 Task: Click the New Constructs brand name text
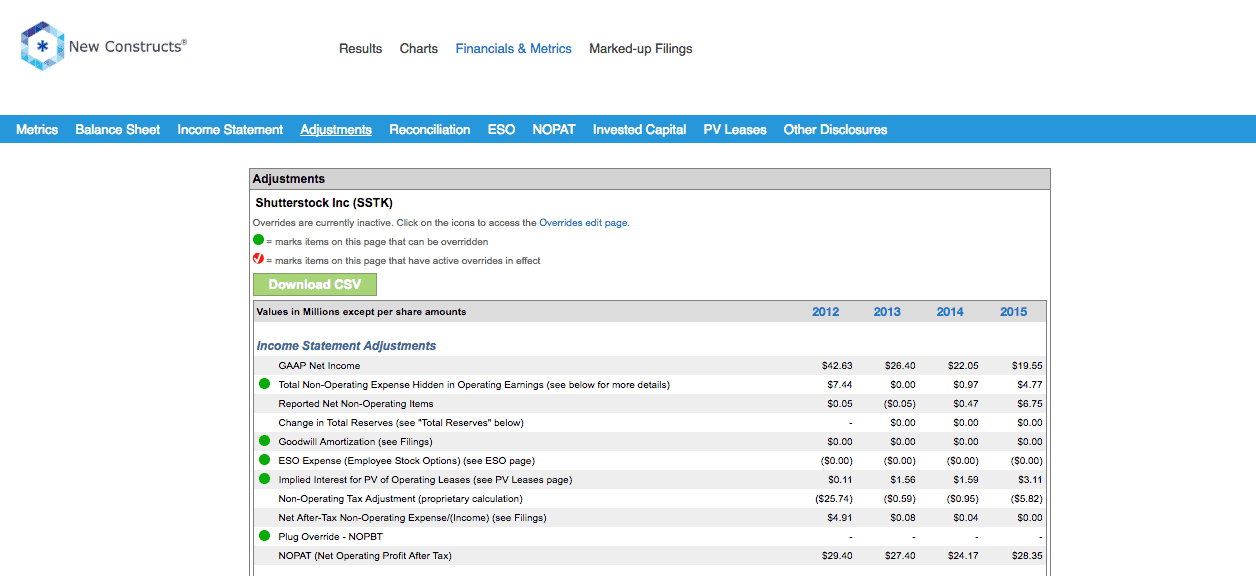128,46
